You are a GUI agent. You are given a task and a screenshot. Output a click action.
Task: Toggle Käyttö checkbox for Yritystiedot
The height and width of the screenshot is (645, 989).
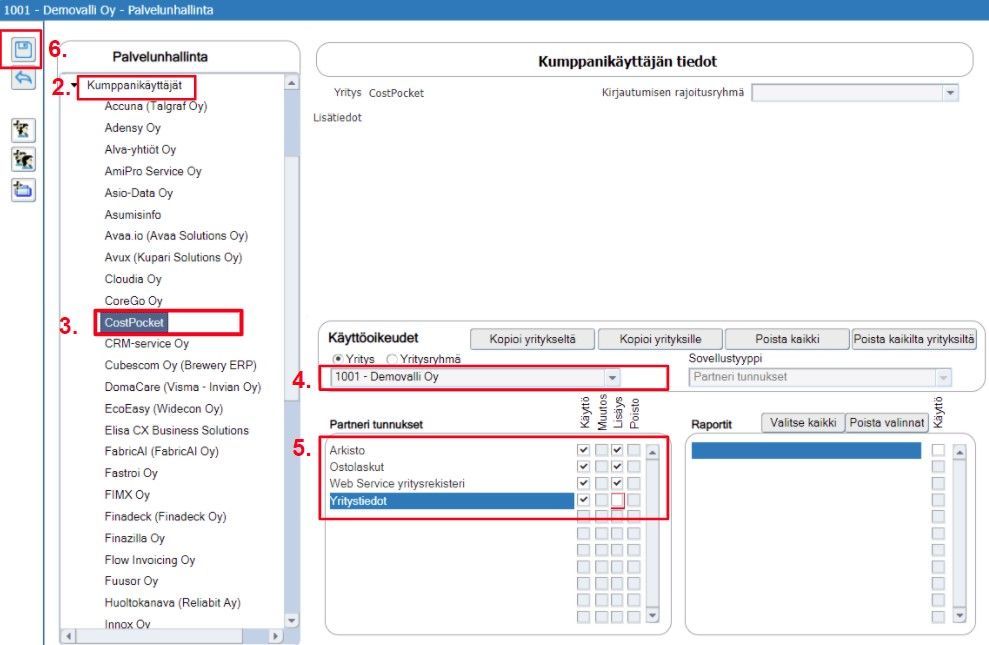tap(583, 500)
